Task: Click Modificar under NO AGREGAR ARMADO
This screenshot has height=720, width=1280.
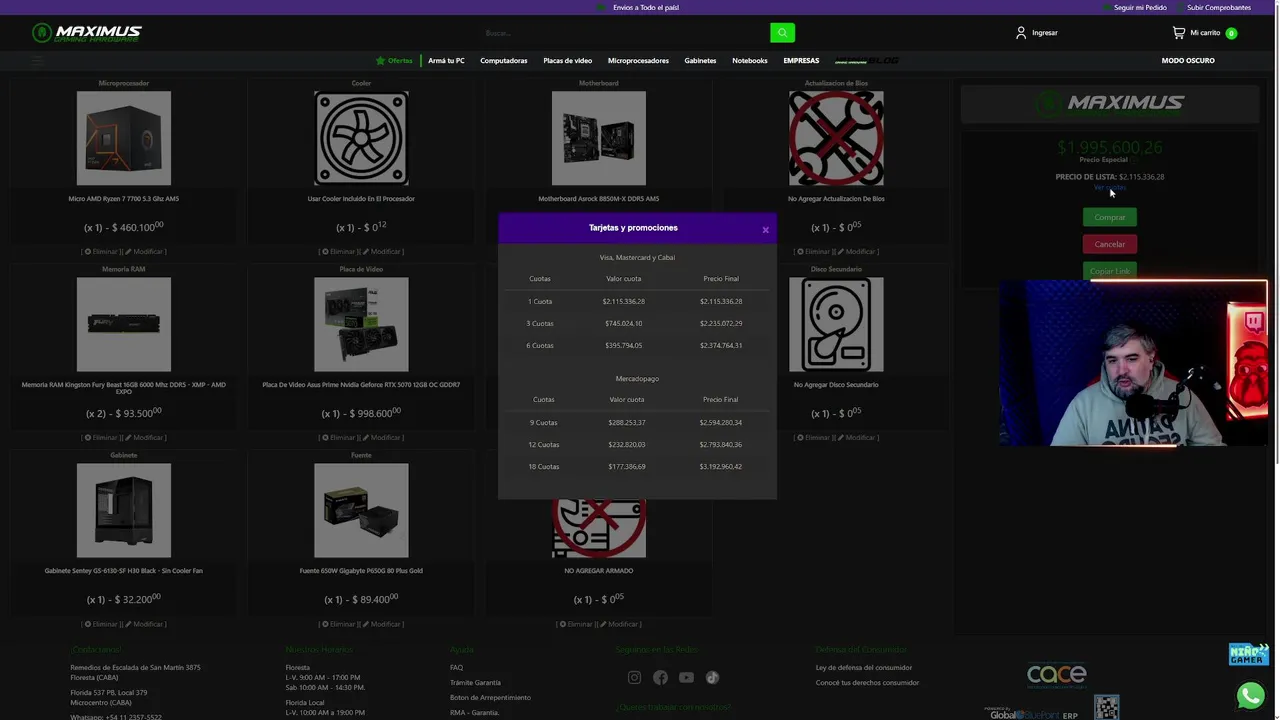Action: pos(620,624)
